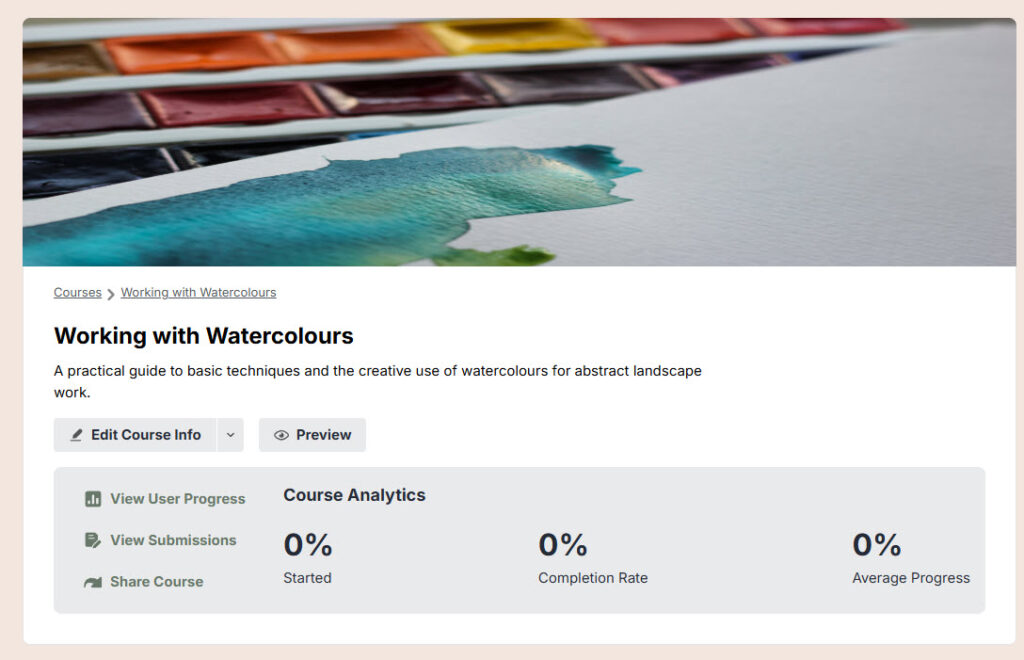Select the Share Course text link
This screenshot has height=660, width=1024.
point(156,582)
